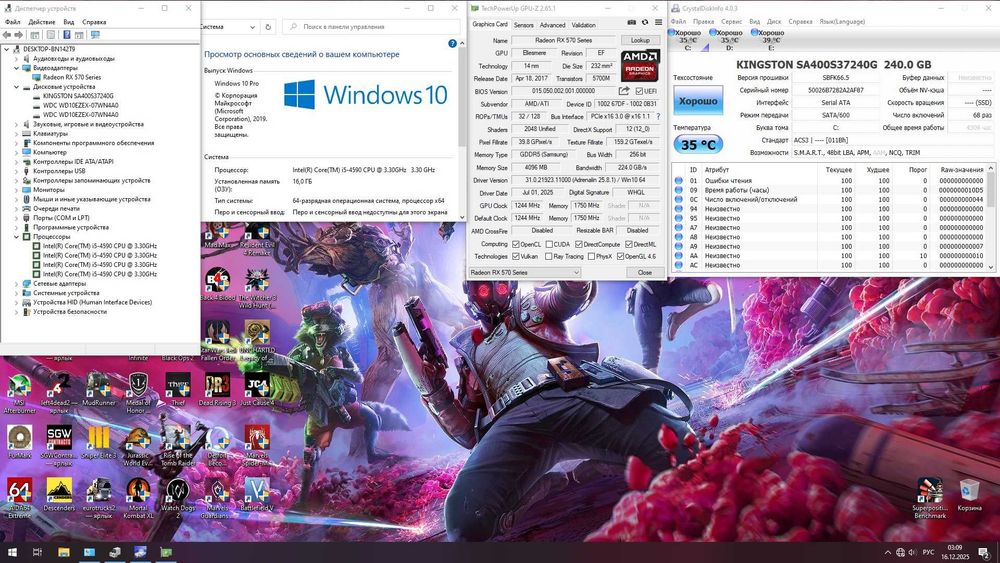Click the Control Panel search field
Viewport: 1000px width, 563px height.
point(371,27)
